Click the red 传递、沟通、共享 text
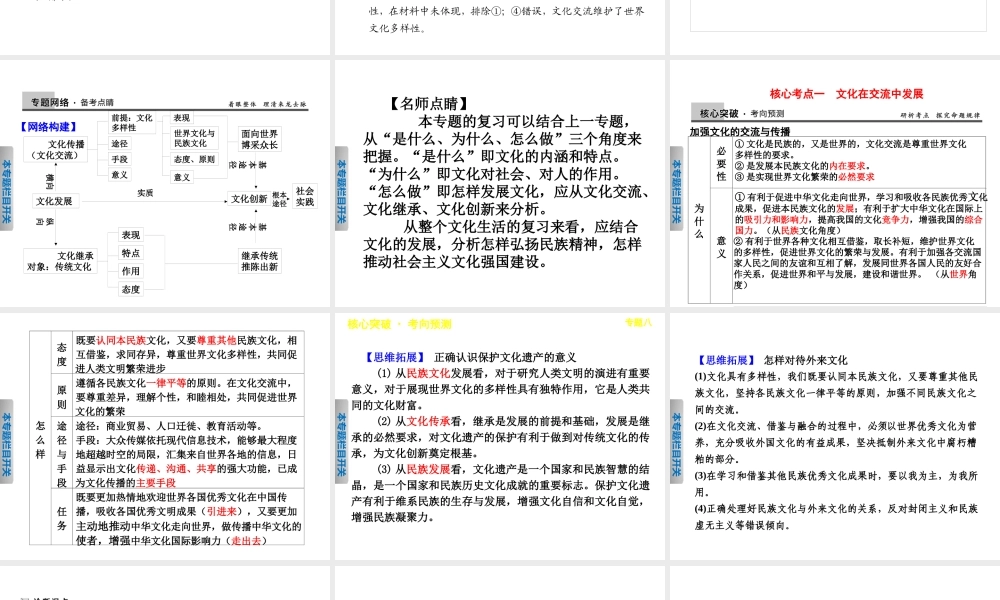Viewport: 1000px width, 600px height. coord(177,469)
